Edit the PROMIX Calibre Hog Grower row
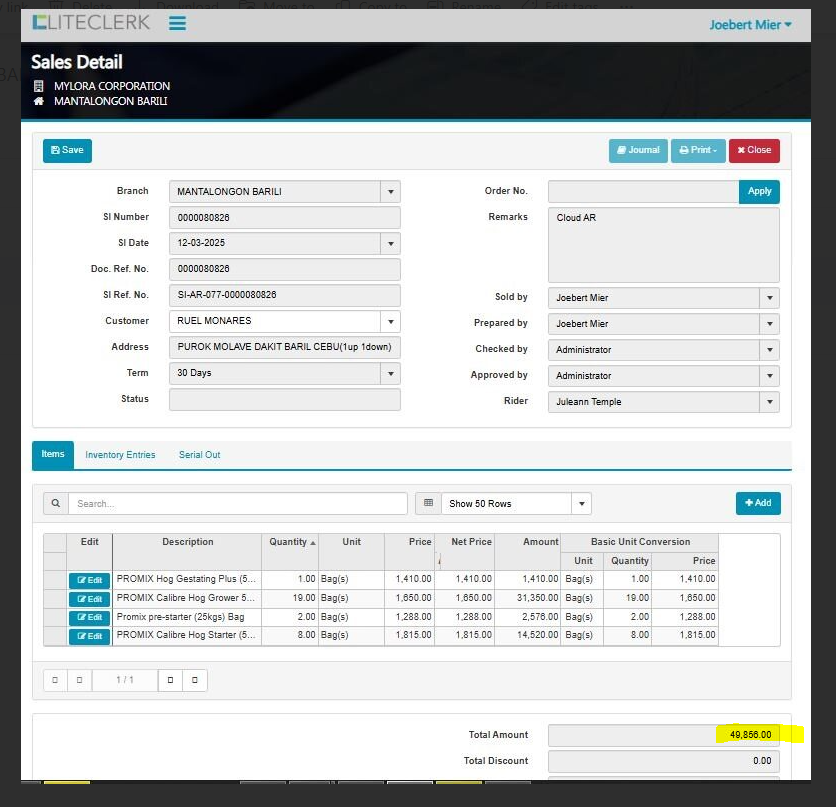This screenshot has width=836, height=807. (89, 599)
